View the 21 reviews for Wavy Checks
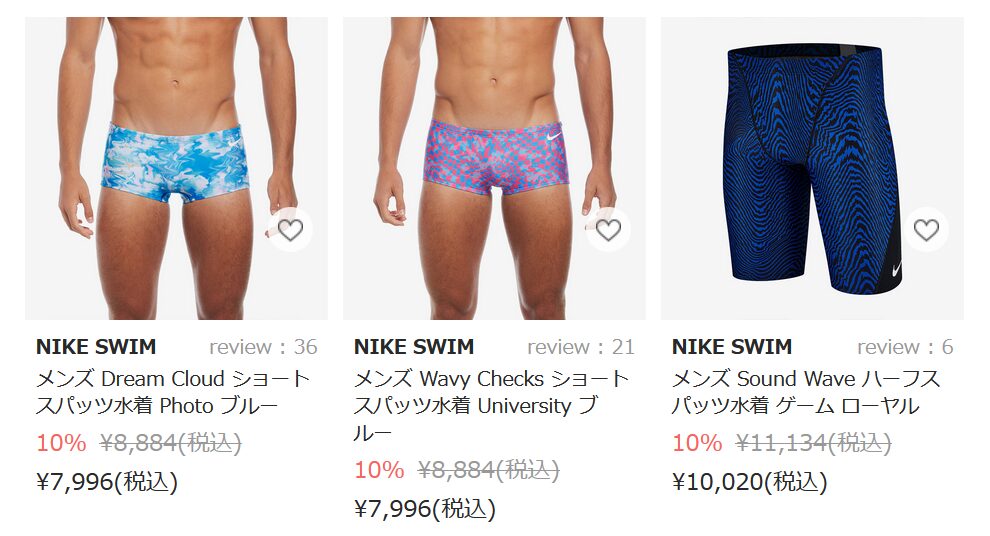The width and height of the screenshot is (990, 536). point(581,347)
